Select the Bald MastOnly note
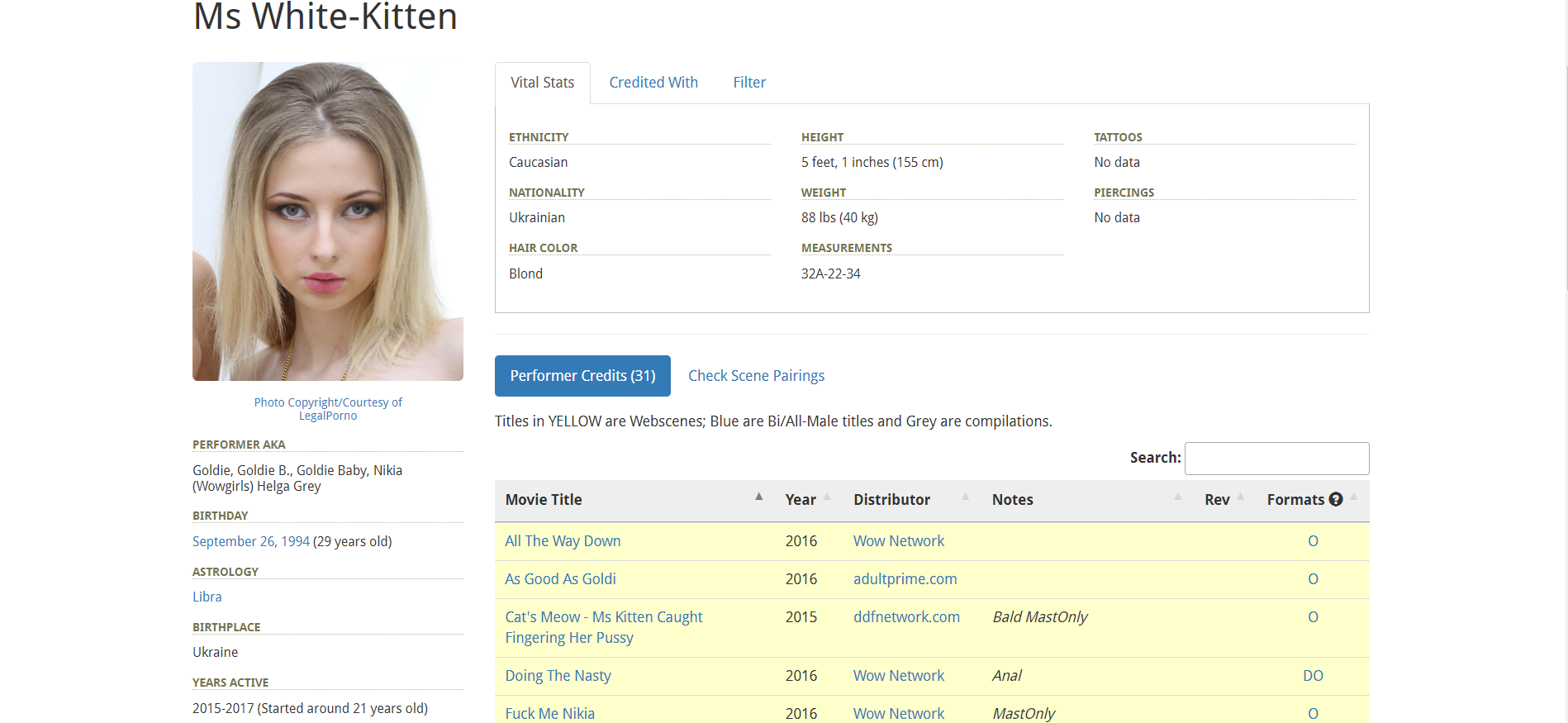This screenshot has height=723, width=1568. click(1039, 617)
